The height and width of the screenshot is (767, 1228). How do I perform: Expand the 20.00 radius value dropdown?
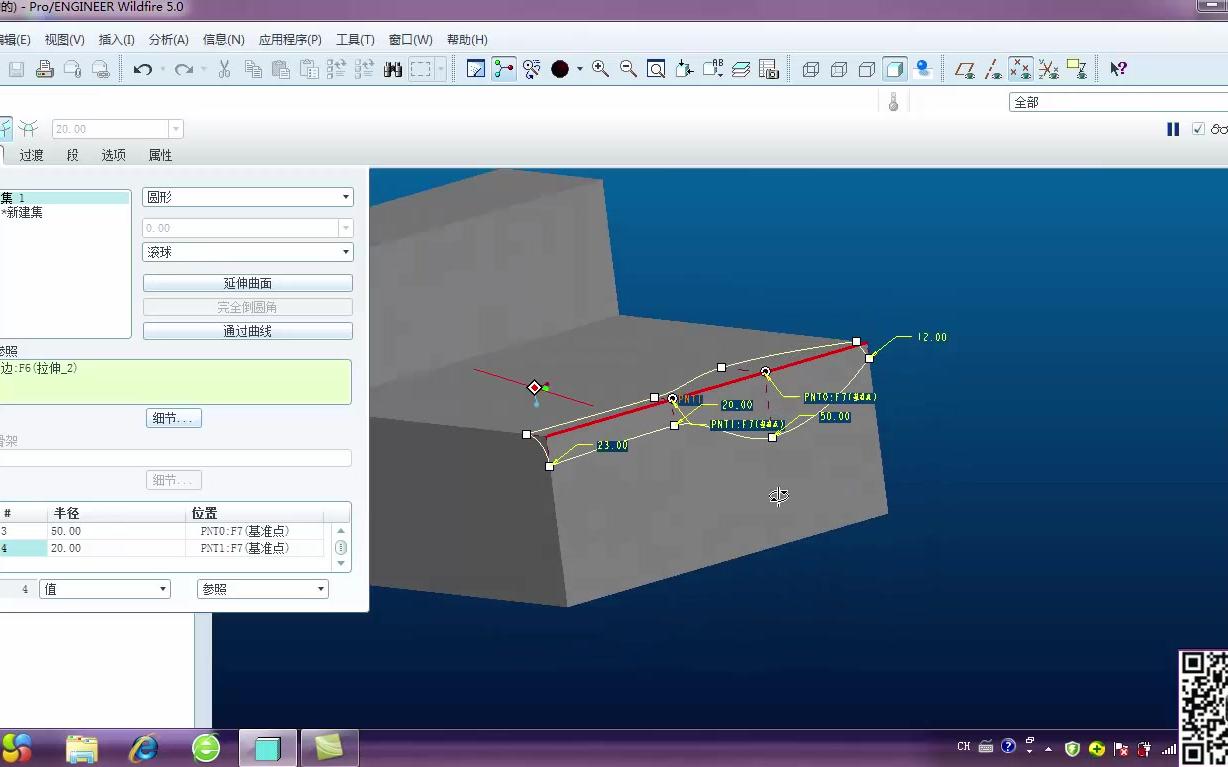[176, 129]
